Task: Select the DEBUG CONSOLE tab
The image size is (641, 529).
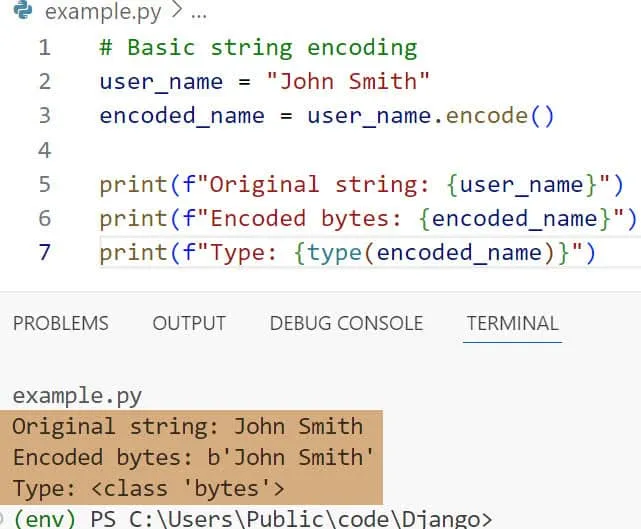Action: pos(346,323)
